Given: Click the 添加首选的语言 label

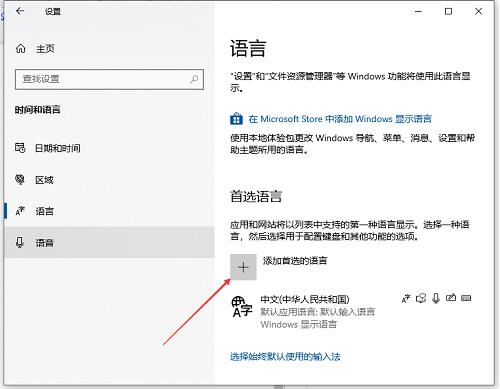Looking at the screenshot, I should [295, 260].
